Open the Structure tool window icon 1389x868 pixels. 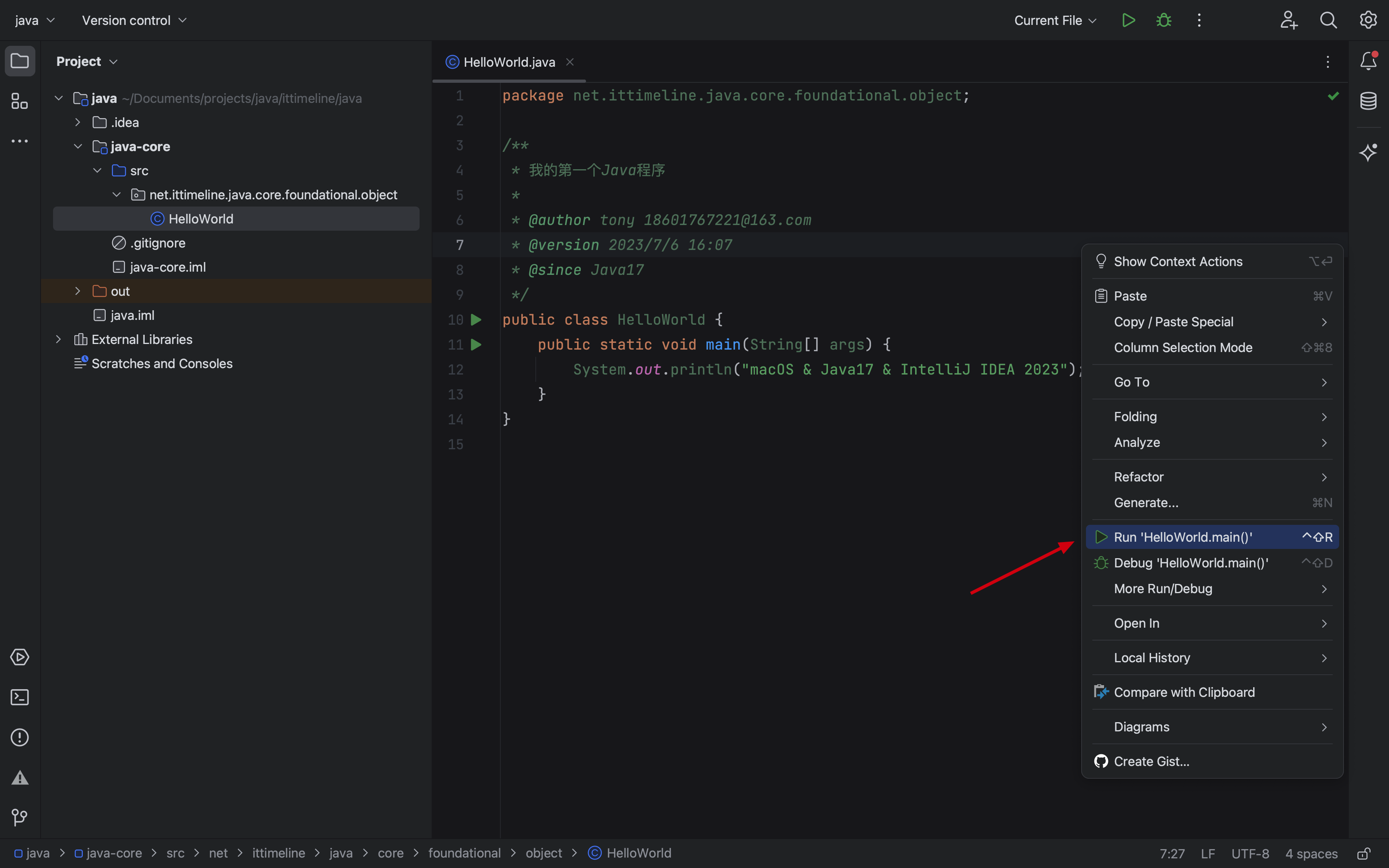[20, 101]
